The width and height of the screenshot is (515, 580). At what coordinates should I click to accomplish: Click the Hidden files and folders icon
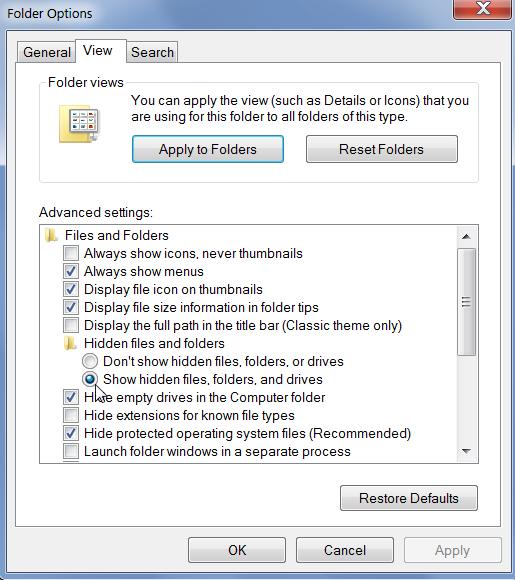click(x=70, y=343)
